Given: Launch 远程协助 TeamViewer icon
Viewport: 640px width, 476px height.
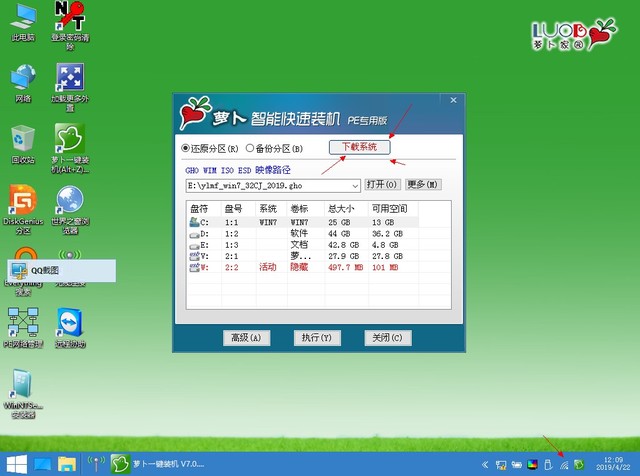Looking at the screenshot, I should [70, 327].
